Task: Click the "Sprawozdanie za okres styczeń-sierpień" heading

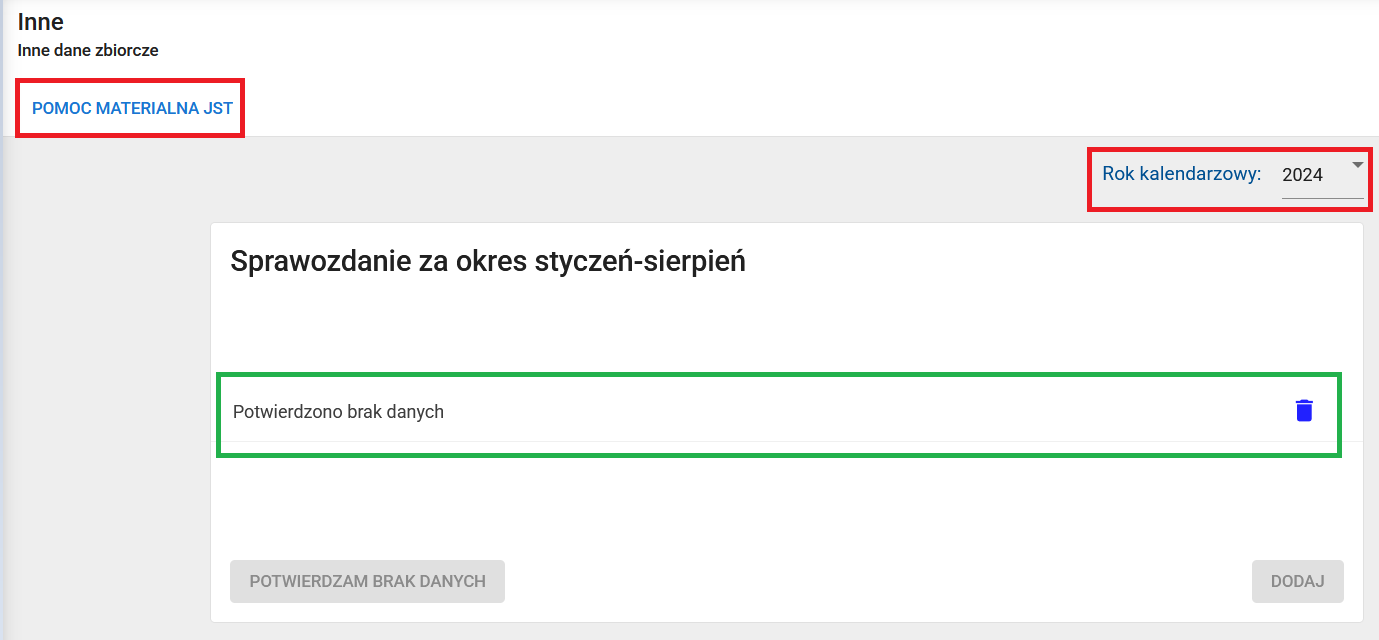Action: pos(487,261)
